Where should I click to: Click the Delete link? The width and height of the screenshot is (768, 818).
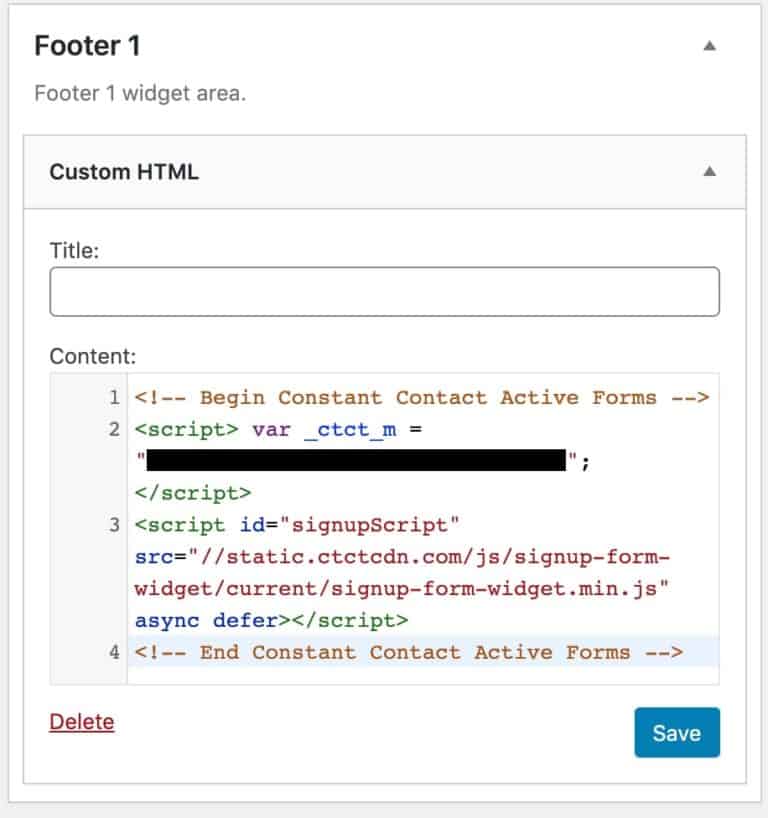81,722
